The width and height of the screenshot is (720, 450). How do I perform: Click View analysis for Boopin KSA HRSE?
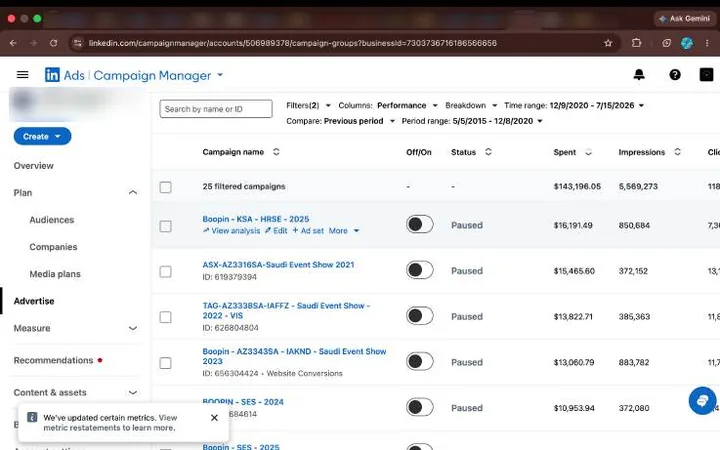coord(231,231)
